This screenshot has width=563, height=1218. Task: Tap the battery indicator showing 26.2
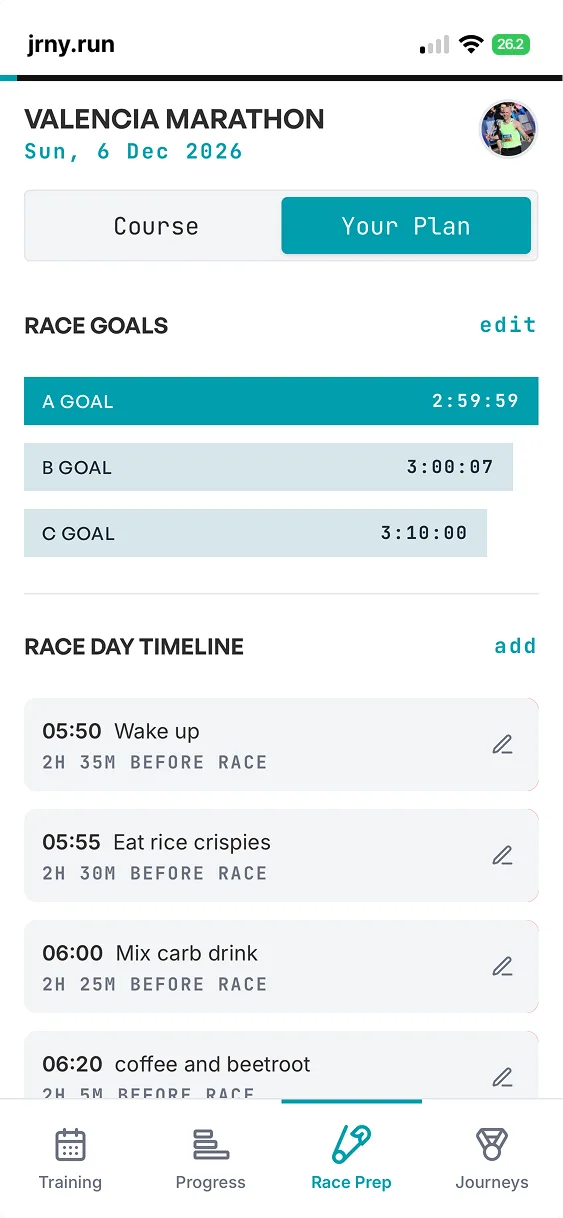point(511,45)
